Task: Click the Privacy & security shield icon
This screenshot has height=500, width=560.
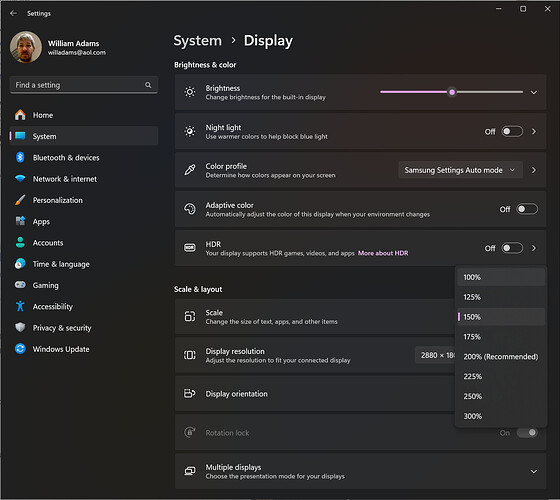Action: pos(20,328)
